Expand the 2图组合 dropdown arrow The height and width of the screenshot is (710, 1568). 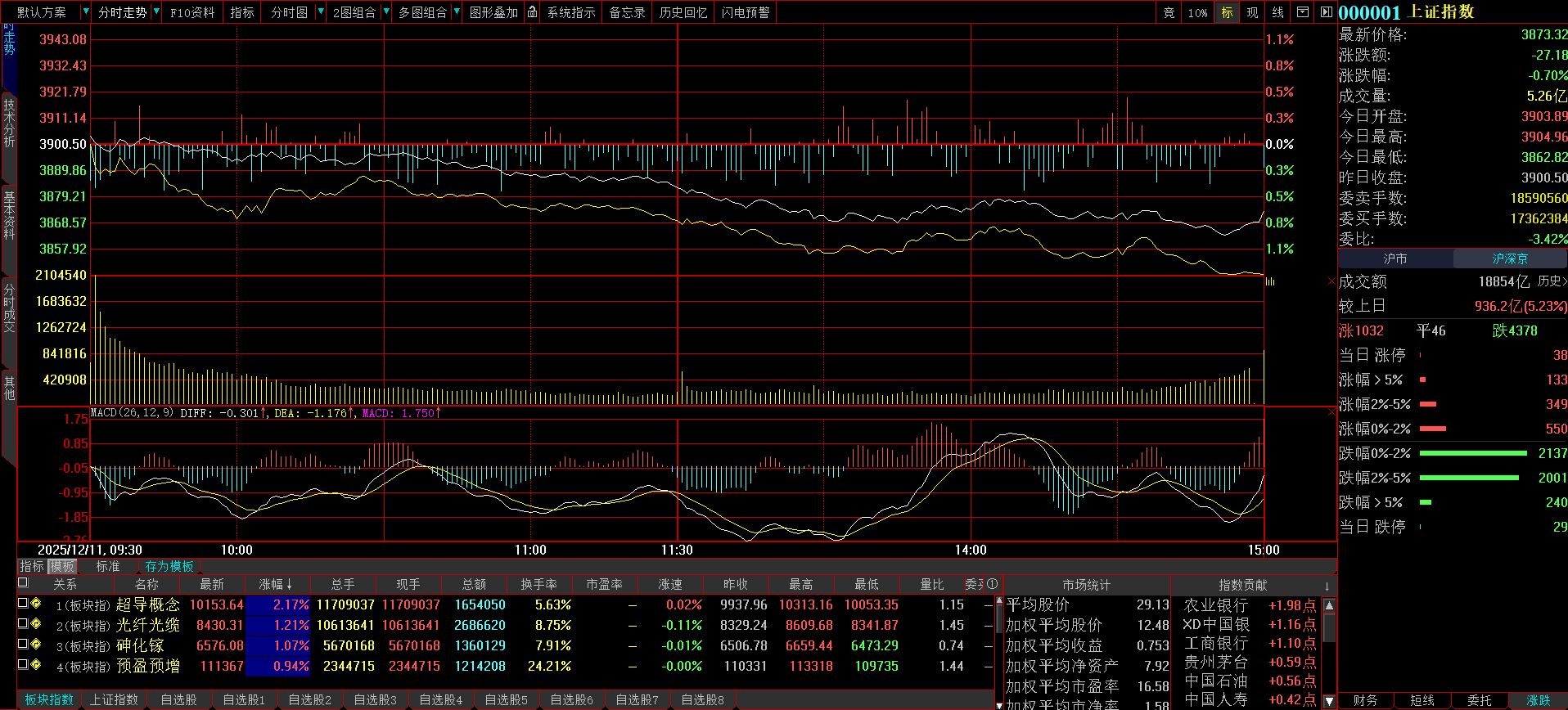[386, 12]
